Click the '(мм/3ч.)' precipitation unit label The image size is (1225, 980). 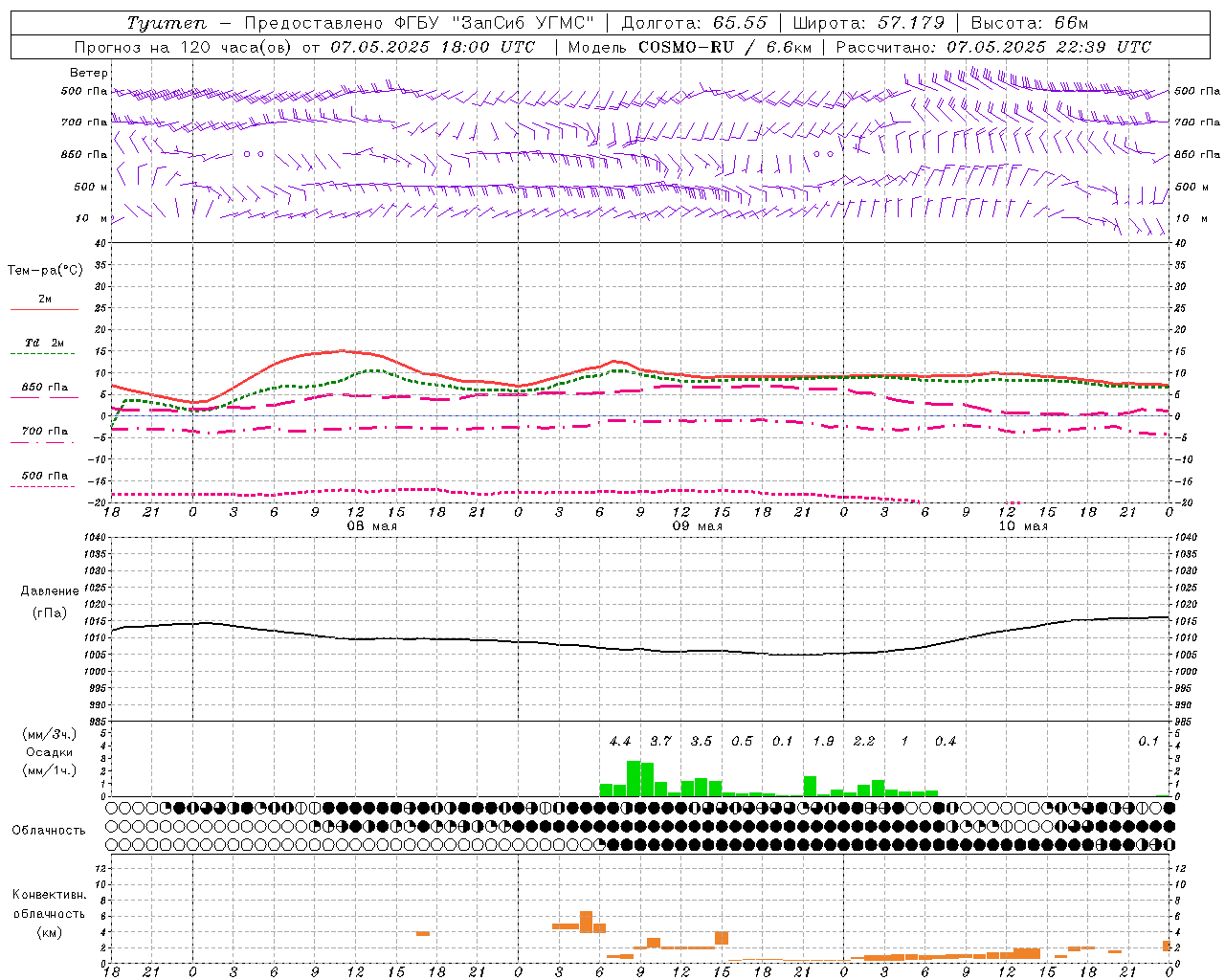48,735
